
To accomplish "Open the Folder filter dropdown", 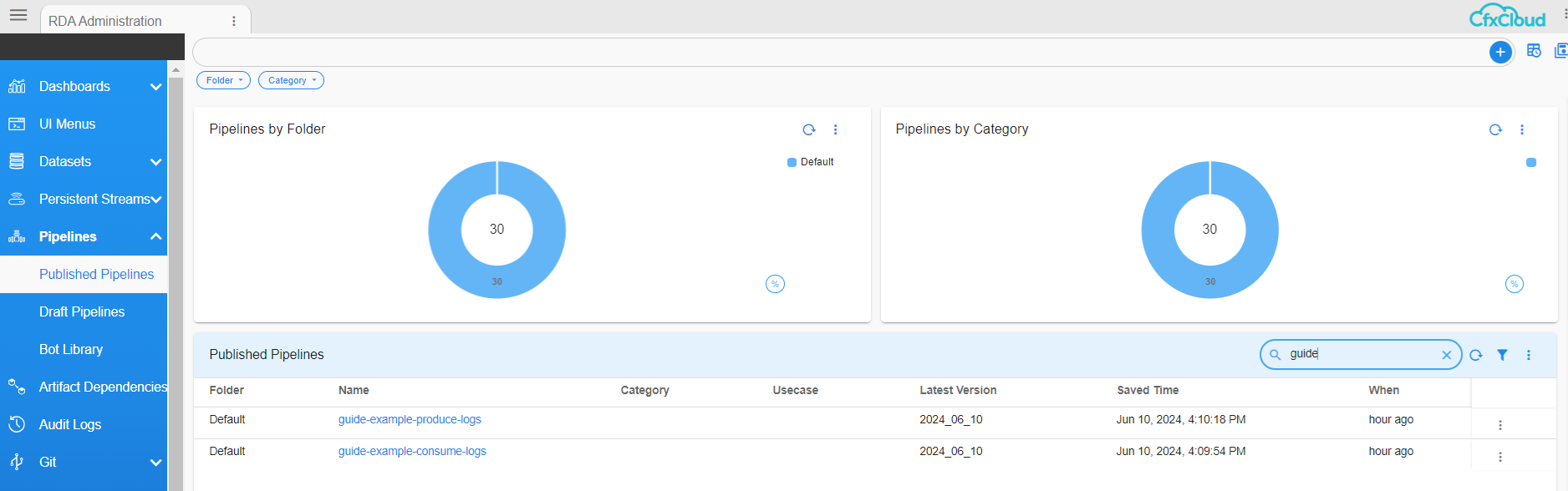I will pos(223,80).
